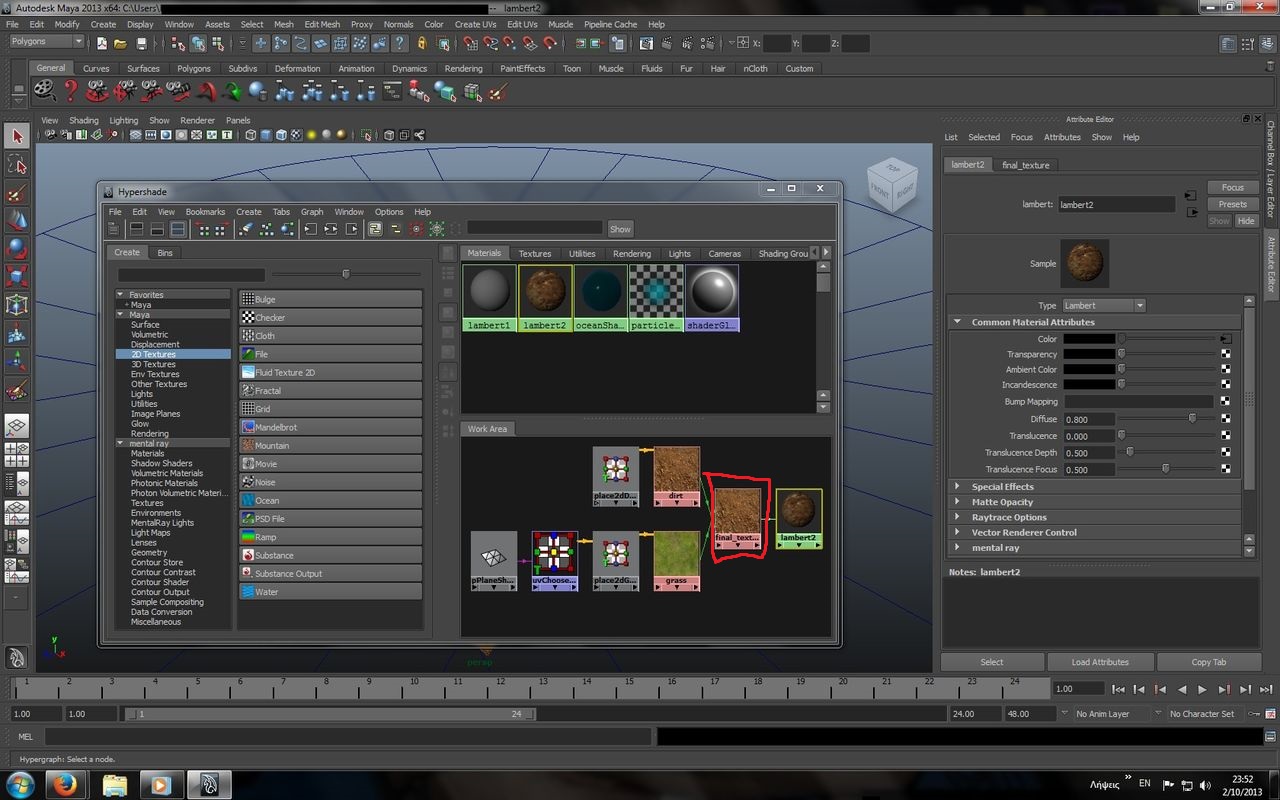1280x800 pixels.
Task: Collapse the Favorites tree in Create panel
Action: pyautogui.click(x=121, y=295)
